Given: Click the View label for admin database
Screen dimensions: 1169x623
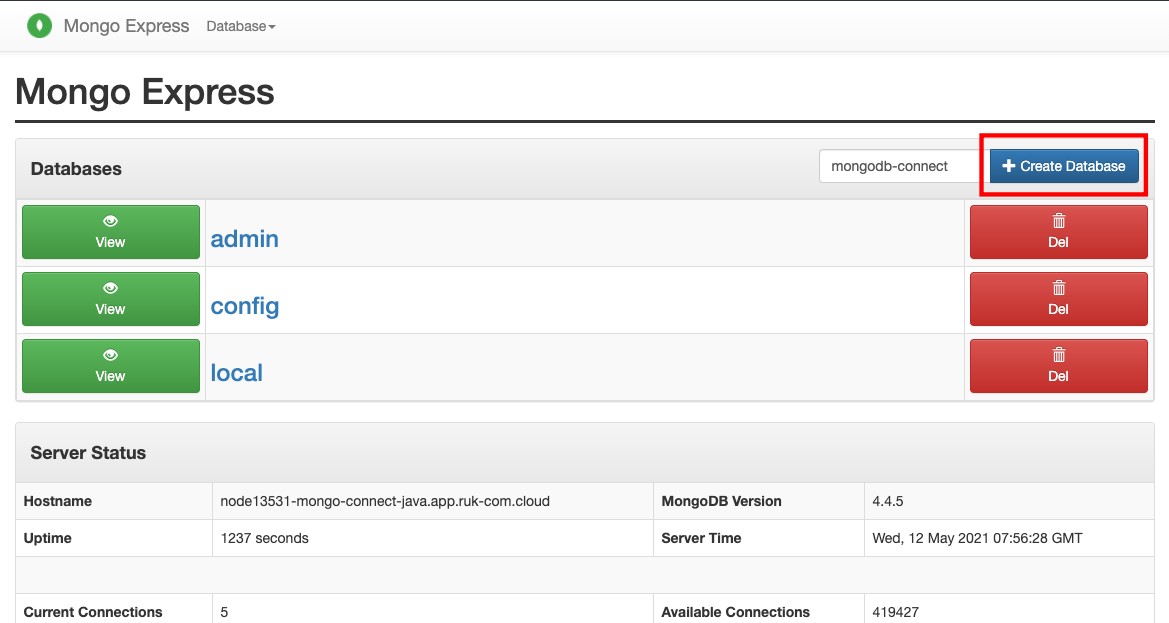Looking at the screenshot, I should (110, 242).
